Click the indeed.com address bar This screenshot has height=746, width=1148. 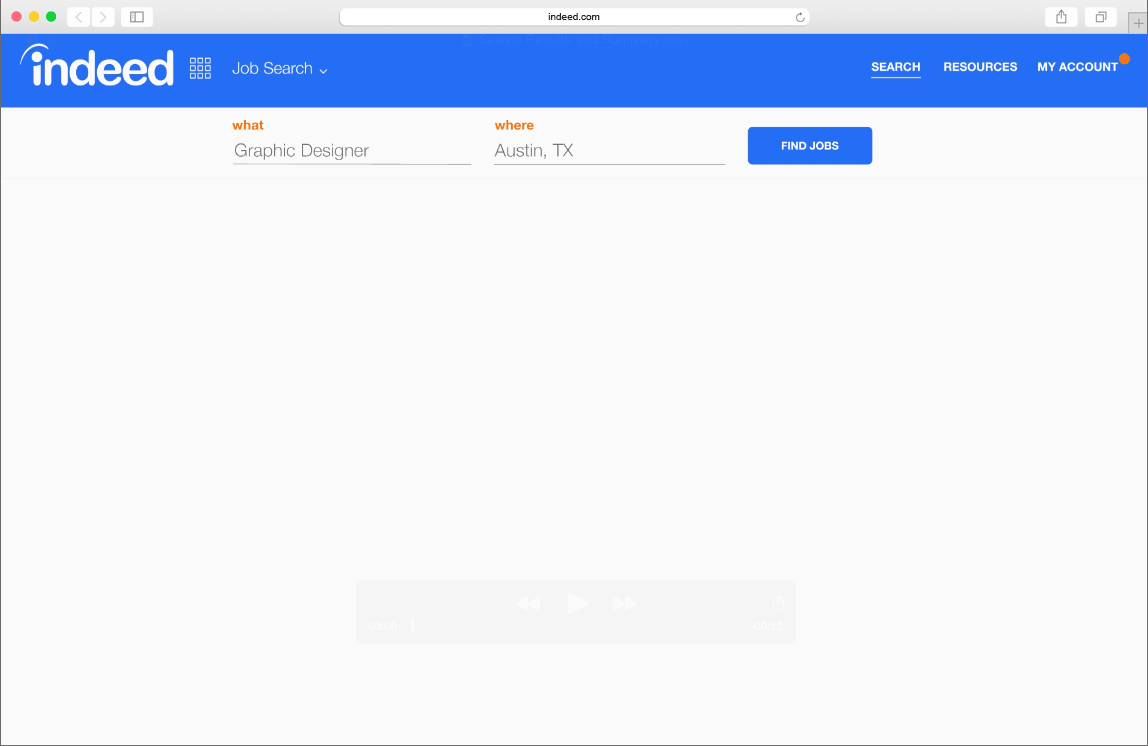pos(574,17)
